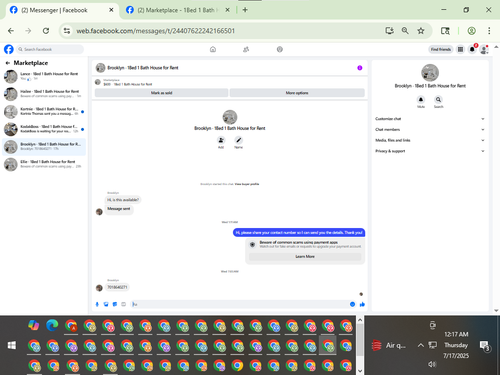Open the account profile picture menu

(484, 49)
